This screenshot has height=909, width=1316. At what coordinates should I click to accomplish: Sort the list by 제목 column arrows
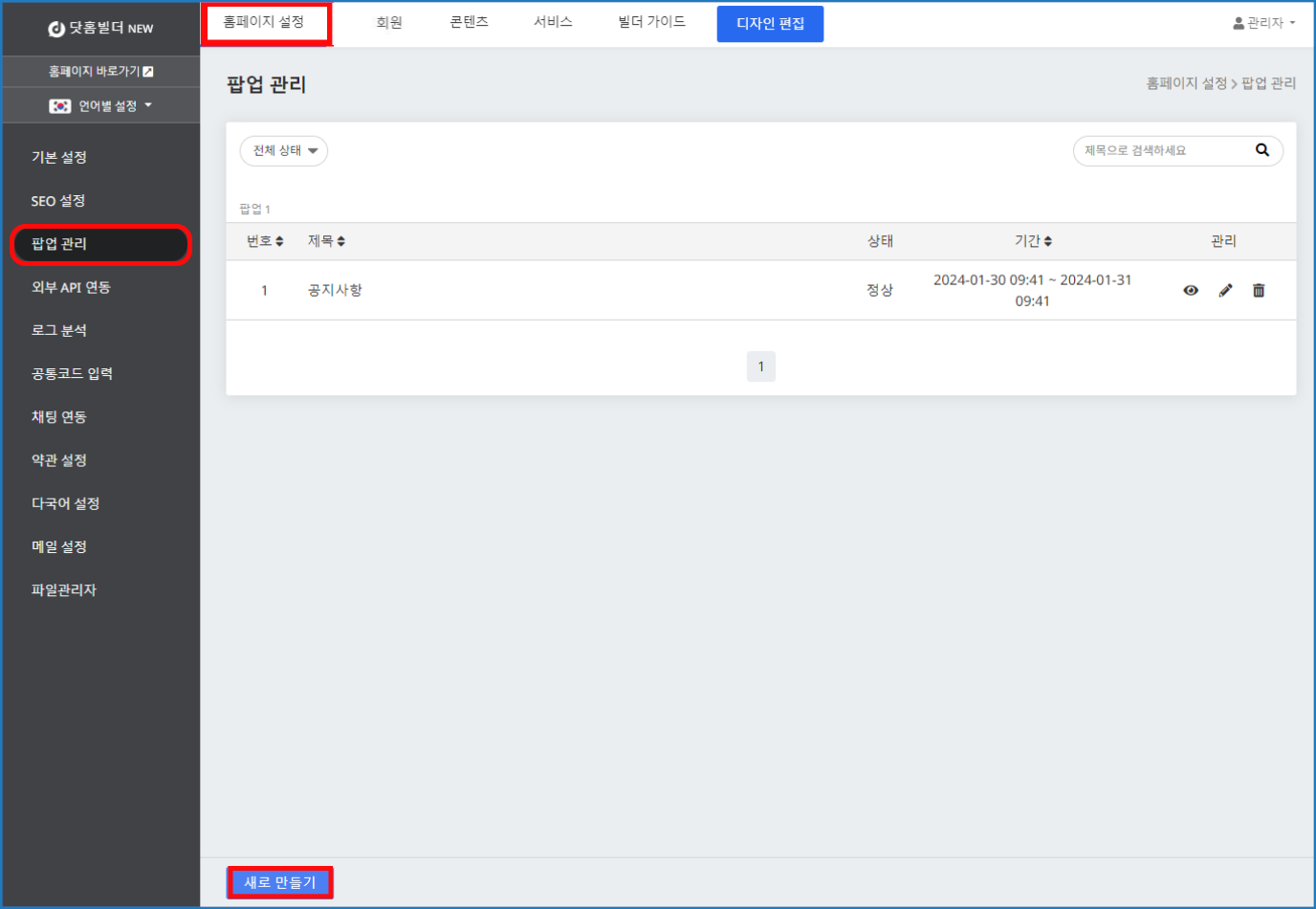tap(341, 242)
